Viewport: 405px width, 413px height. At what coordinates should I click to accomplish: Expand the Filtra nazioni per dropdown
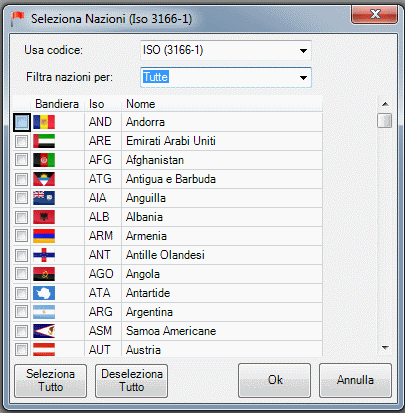(226, 77)
